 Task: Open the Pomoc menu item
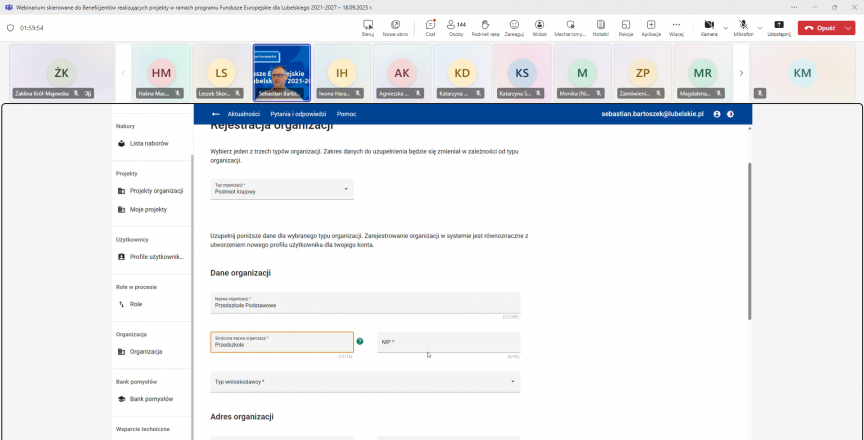(x=347, y=114)
